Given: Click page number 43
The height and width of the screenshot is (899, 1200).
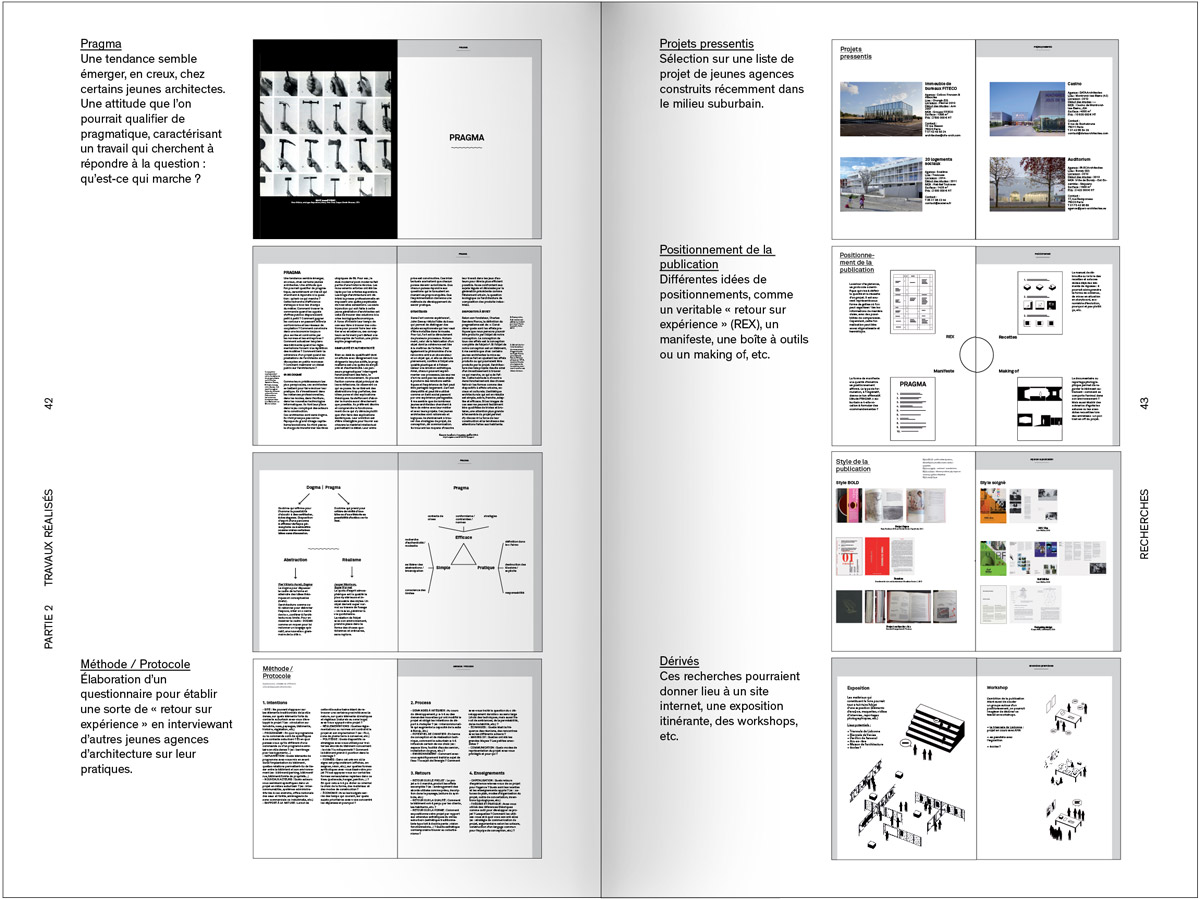Looking at the screenshot, I should pyautogui.click(x=1146, y=404).
